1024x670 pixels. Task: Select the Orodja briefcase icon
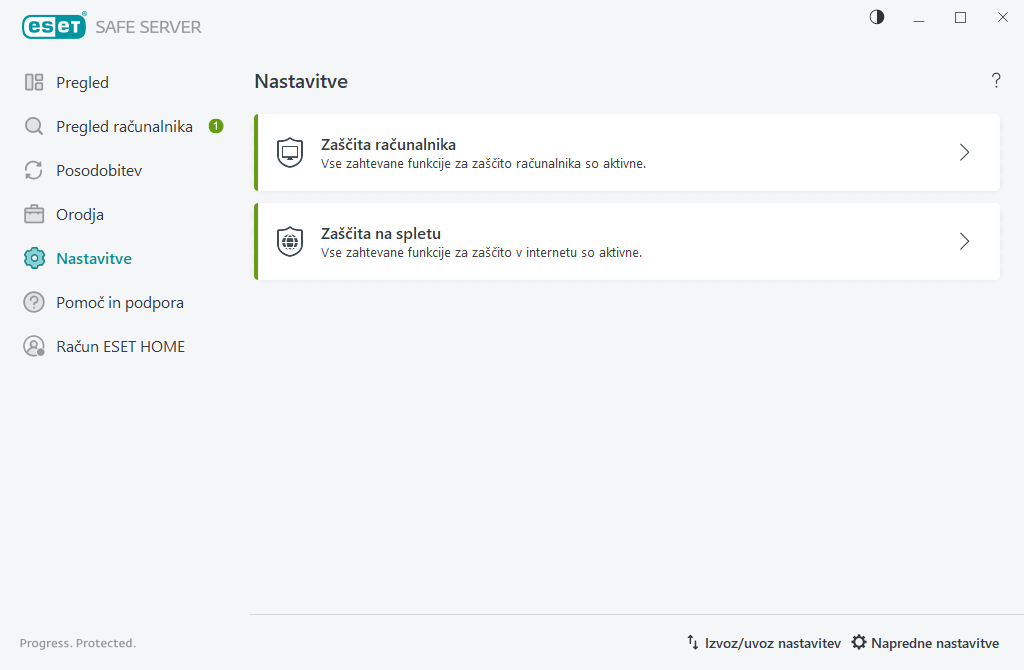pyautogui.click(x=34, y=215)
